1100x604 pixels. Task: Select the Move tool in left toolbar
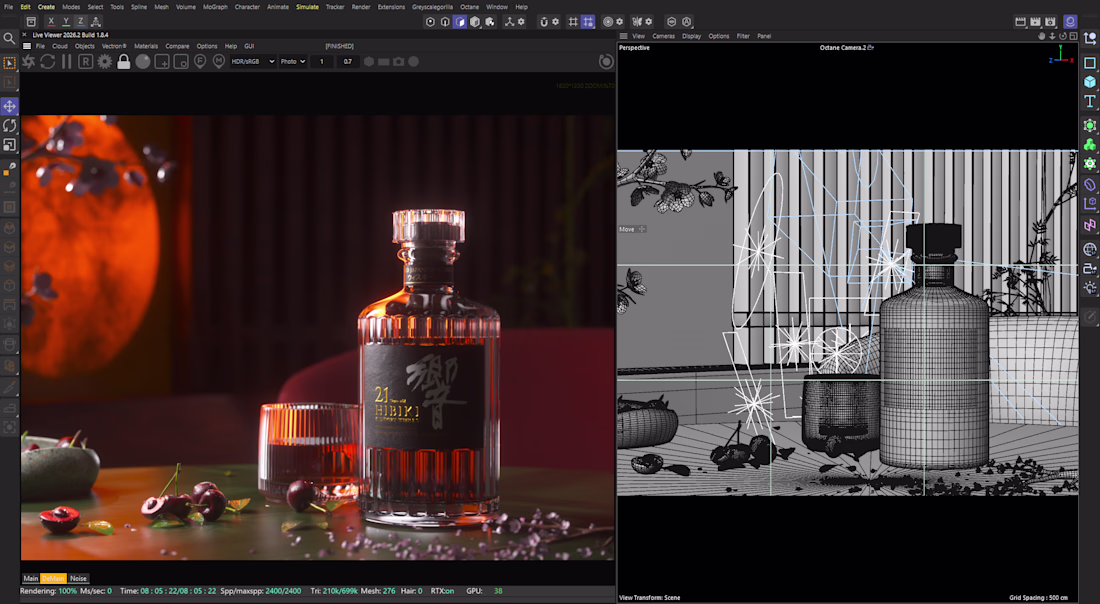click(x=9, y=107)
